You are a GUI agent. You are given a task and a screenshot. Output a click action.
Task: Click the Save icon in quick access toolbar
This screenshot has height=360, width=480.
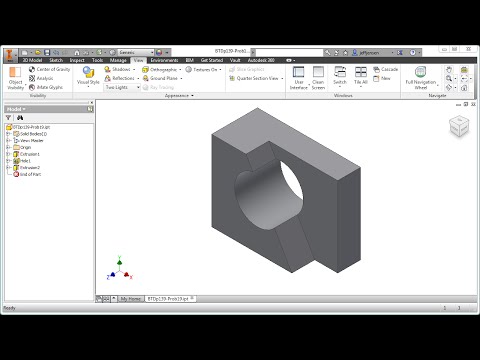point(47,53)
